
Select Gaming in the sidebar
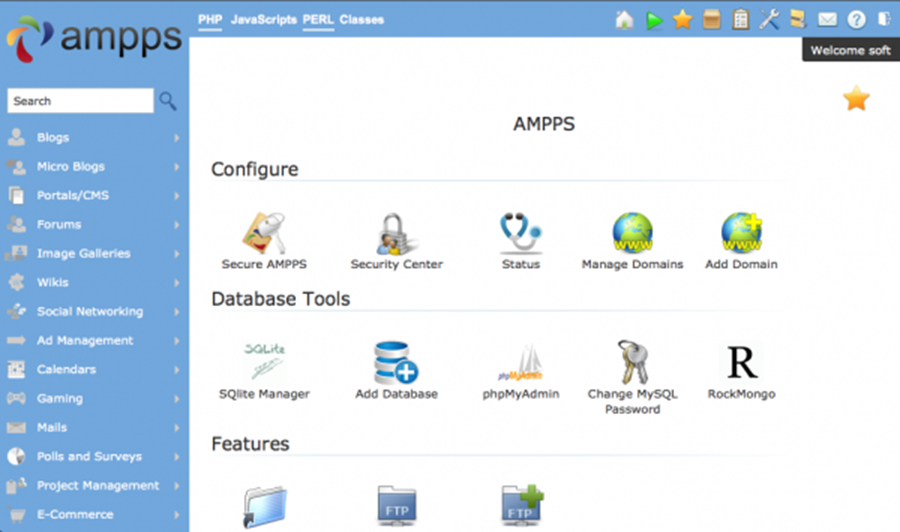[x=60, y=398]
